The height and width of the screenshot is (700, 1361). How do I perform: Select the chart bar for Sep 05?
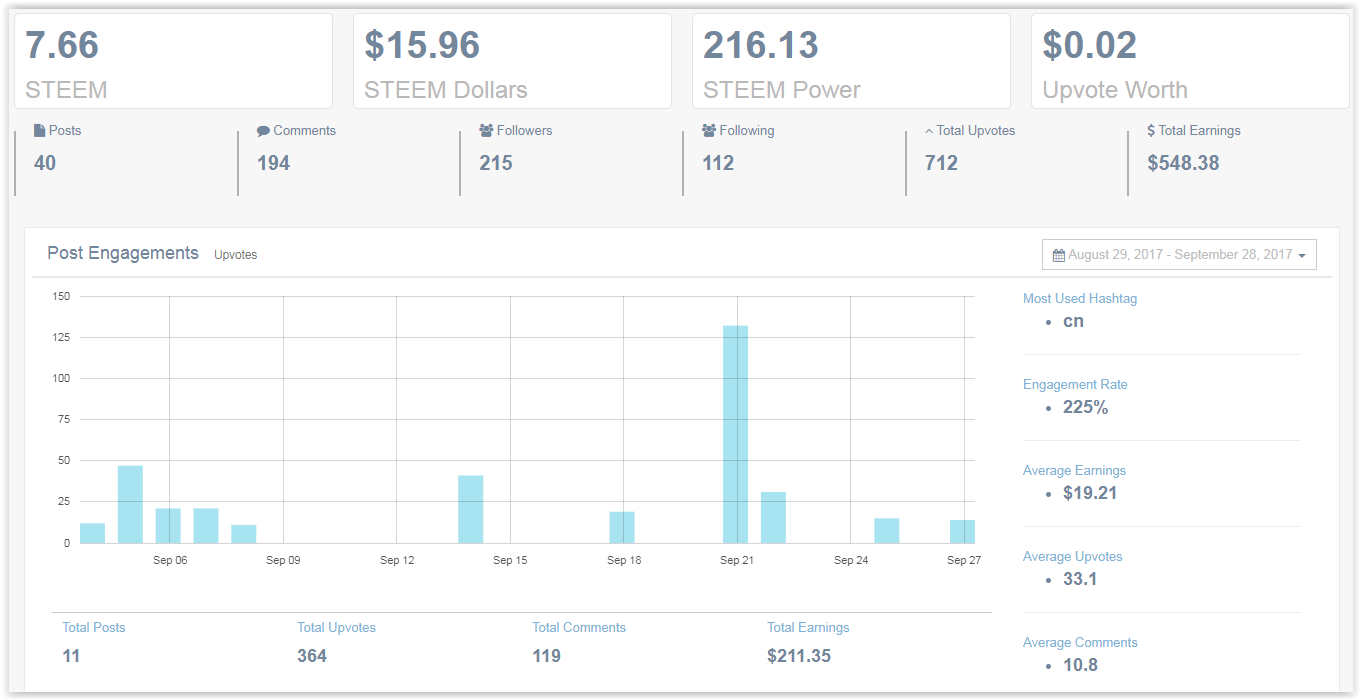(x=130, y=504)
